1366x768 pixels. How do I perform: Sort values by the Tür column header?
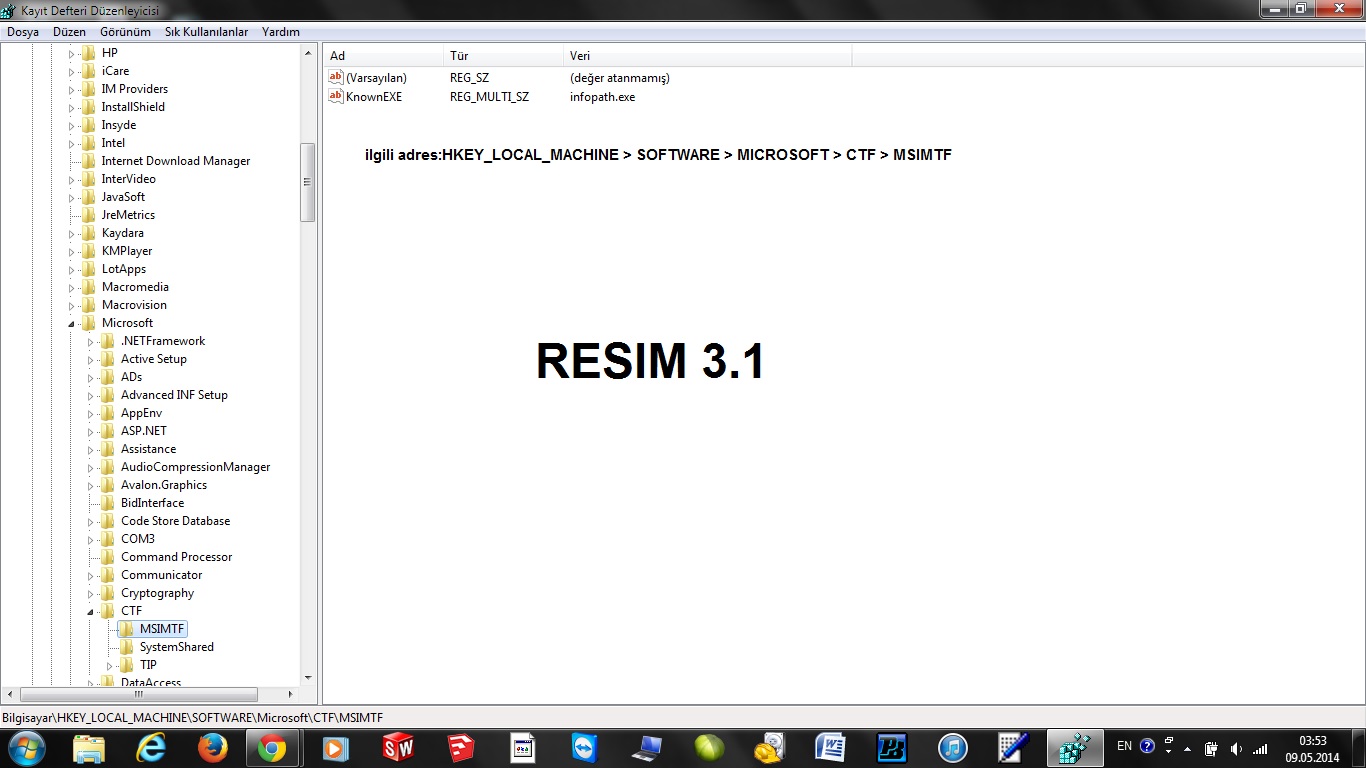pos(503,55)
